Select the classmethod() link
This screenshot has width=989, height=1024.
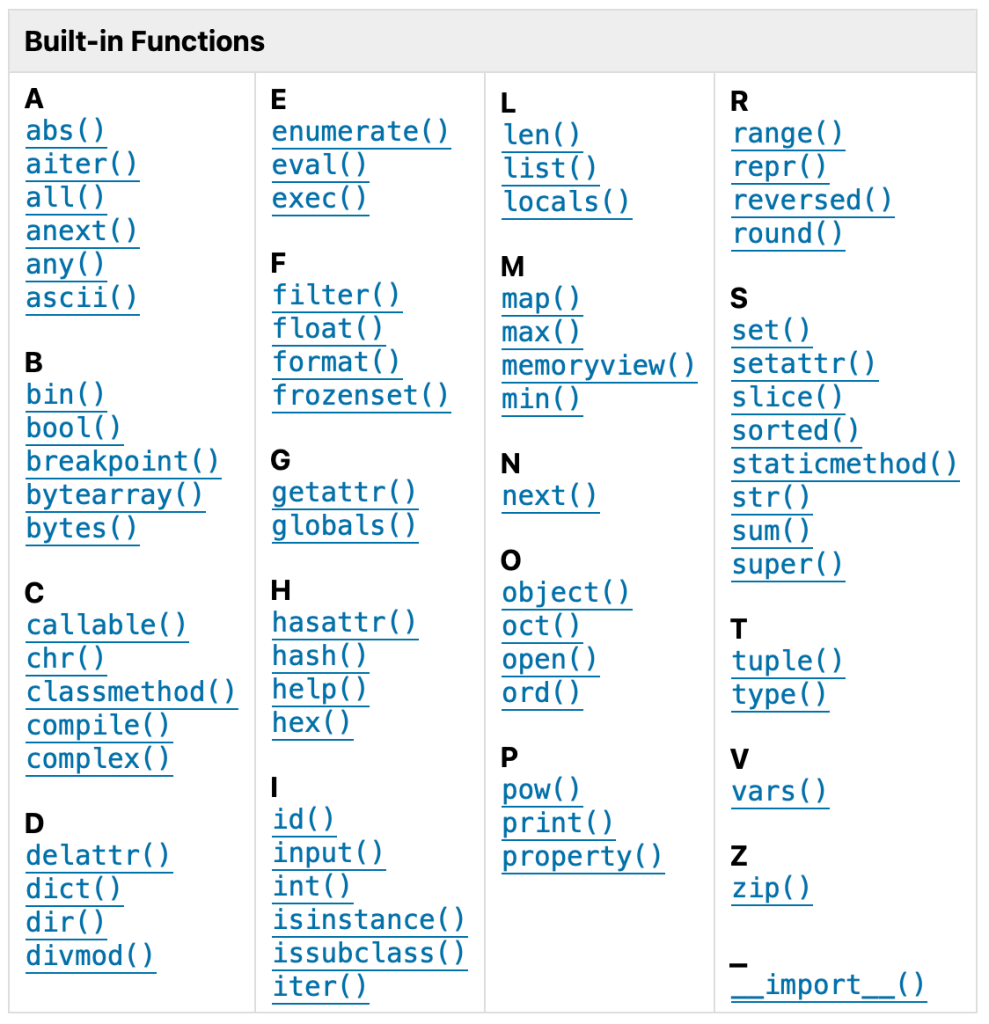click(x=131, y=692)
